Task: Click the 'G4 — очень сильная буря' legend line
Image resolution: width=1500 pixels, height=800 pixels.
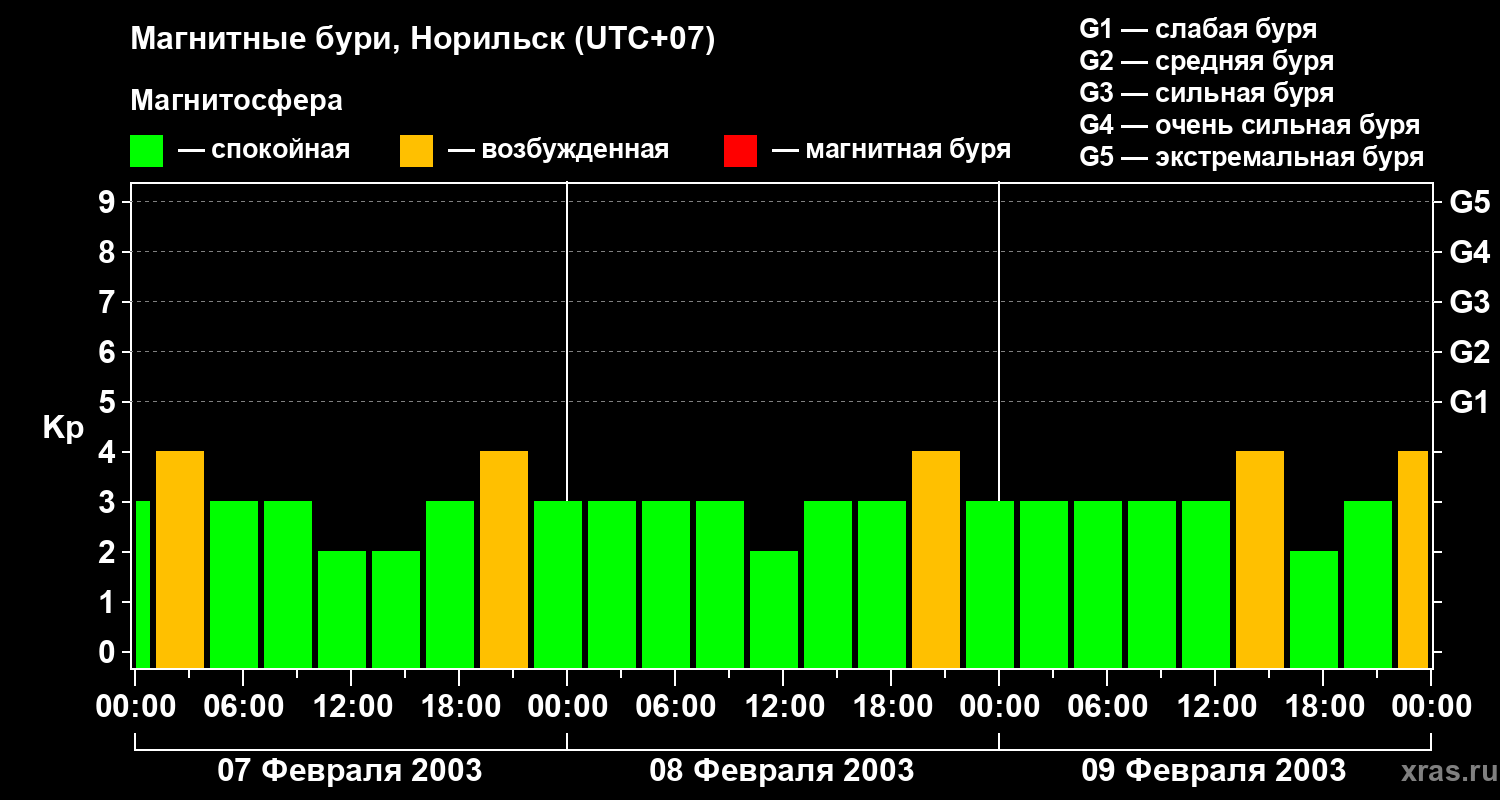Action: click(1250, 125)
